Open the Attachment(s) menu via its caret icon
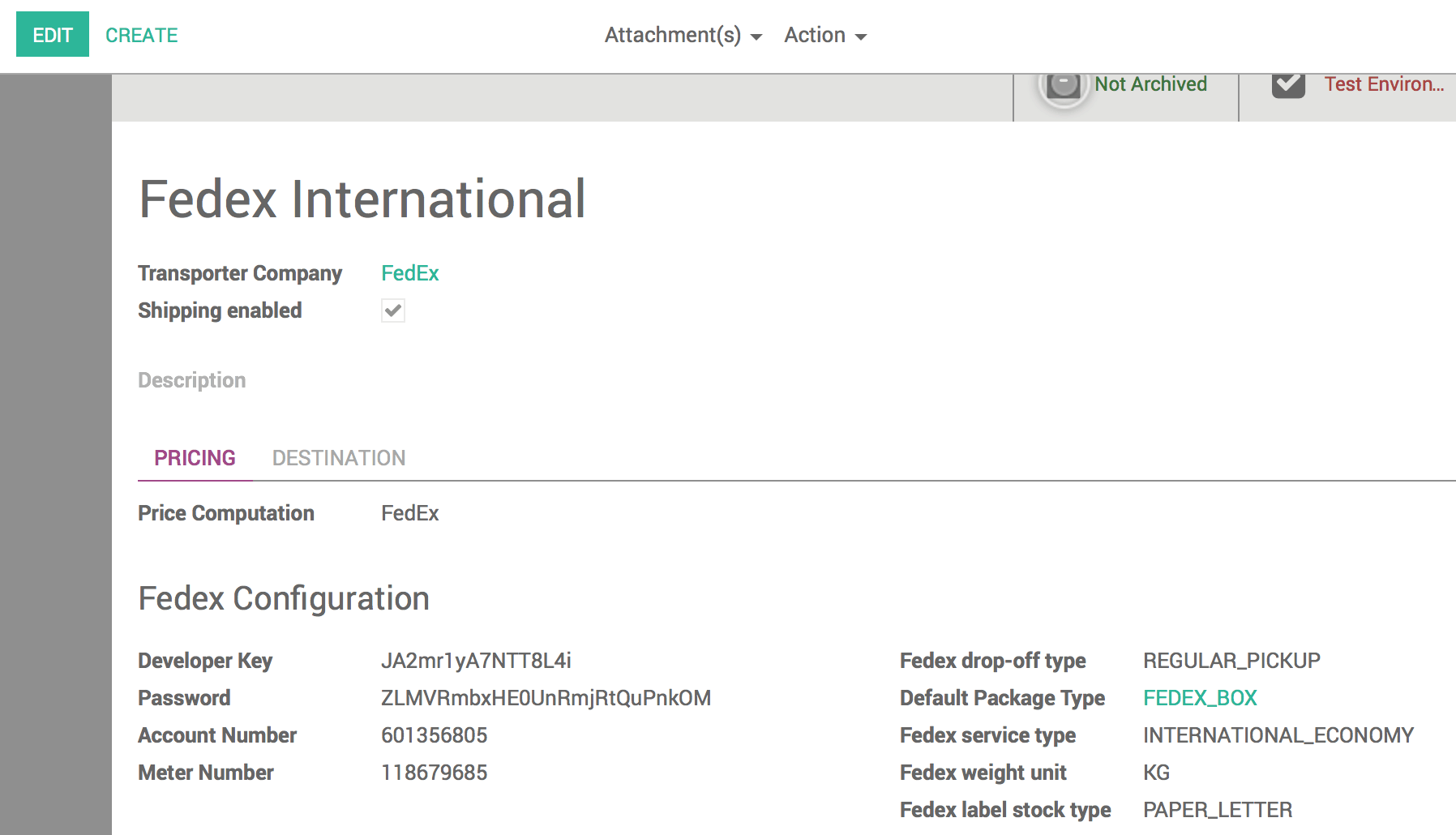This screenshot has height=835, width=1456. [x=756, y=36]
